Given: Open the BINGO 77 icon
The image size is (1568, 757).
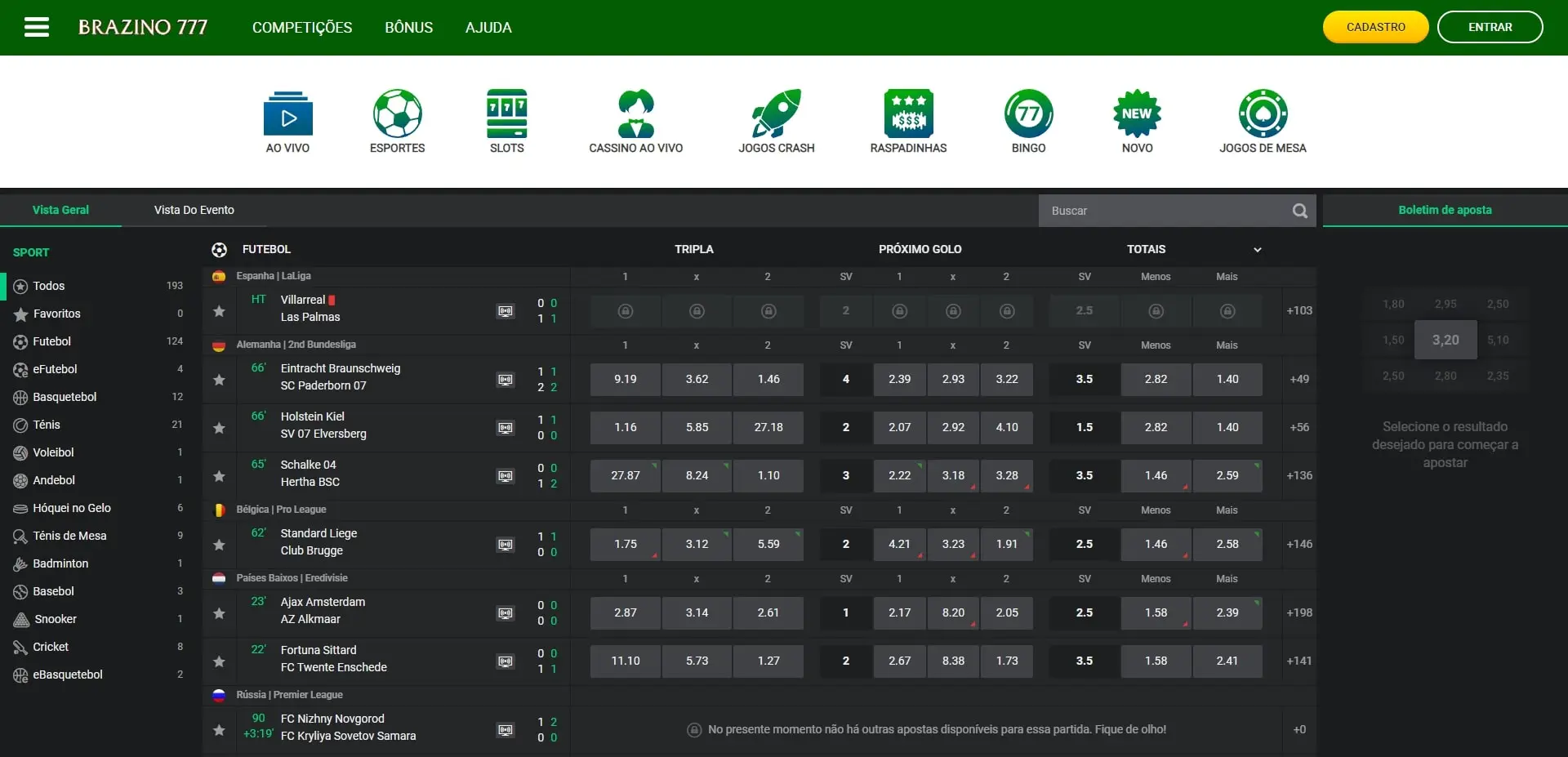Looking at the screenshot, I should click(1028, 114).
